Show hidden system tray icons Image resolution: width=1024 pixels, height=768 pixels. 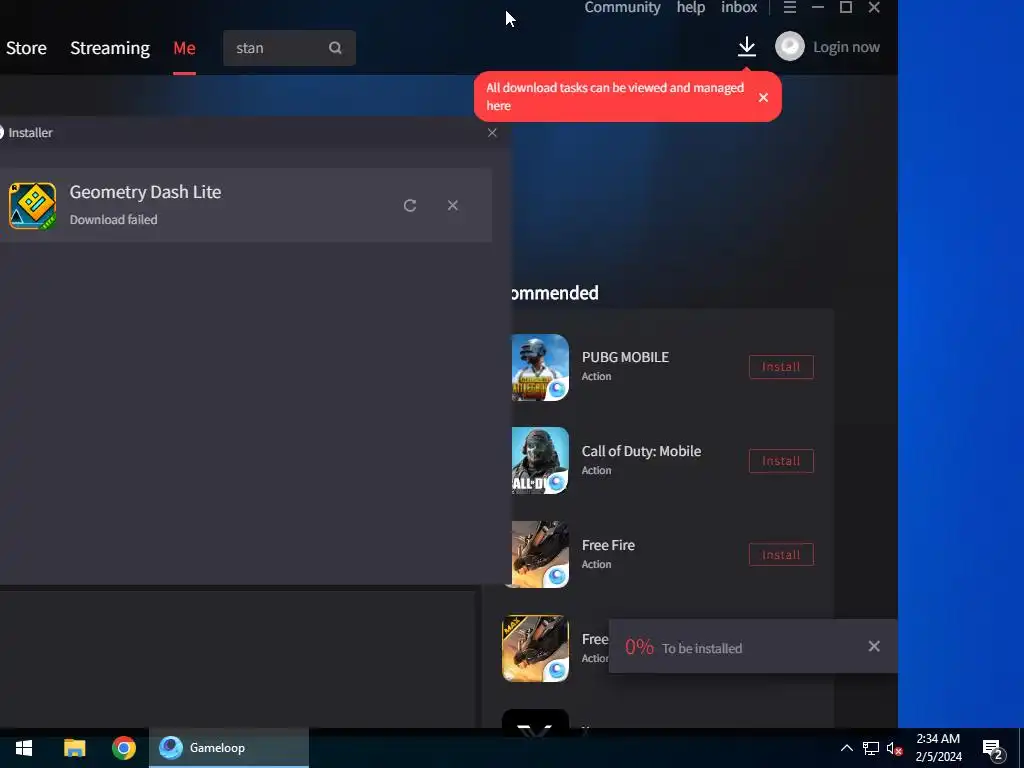coord(846,748)
